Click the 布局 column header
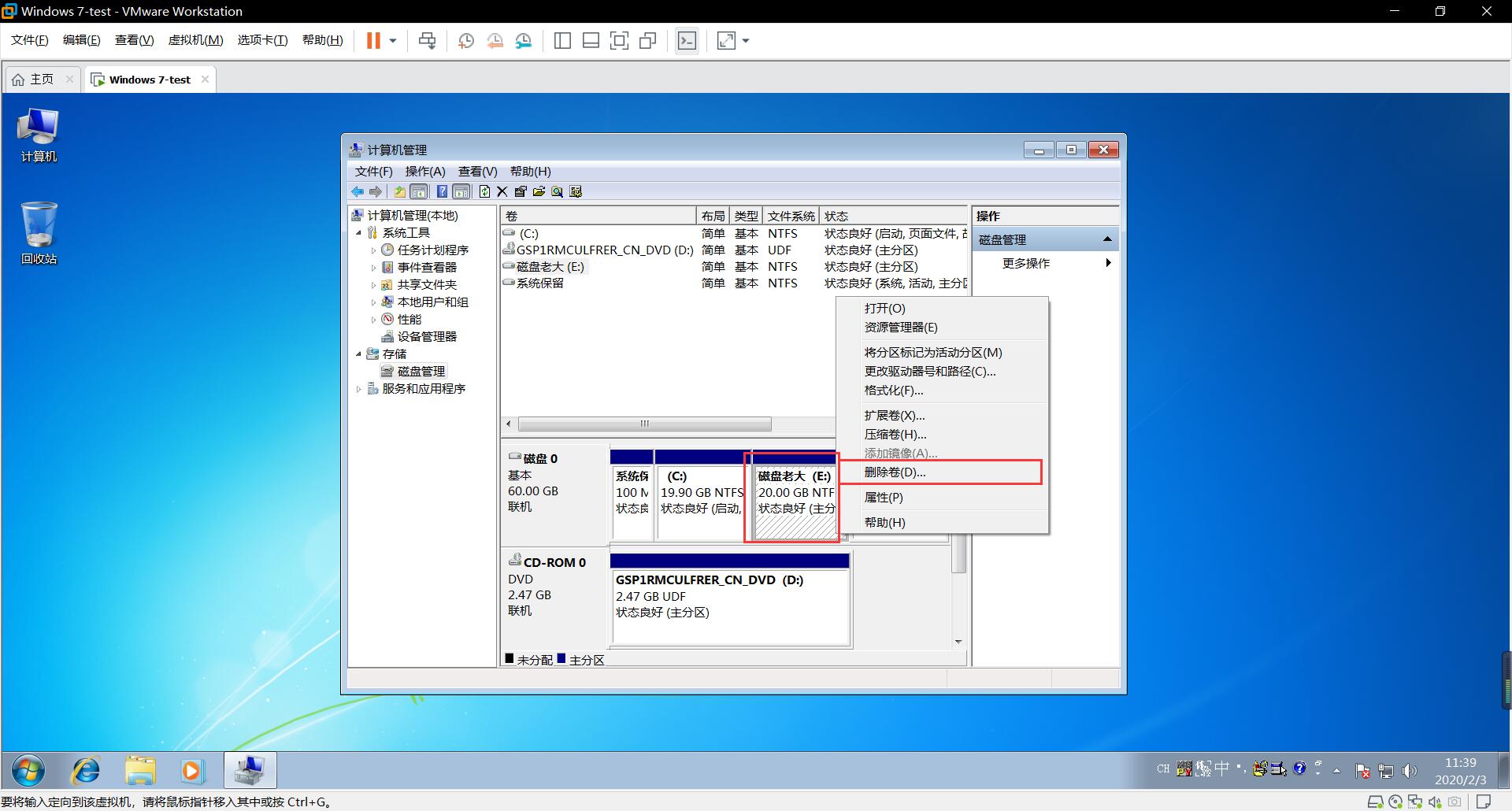 point(713,216)
